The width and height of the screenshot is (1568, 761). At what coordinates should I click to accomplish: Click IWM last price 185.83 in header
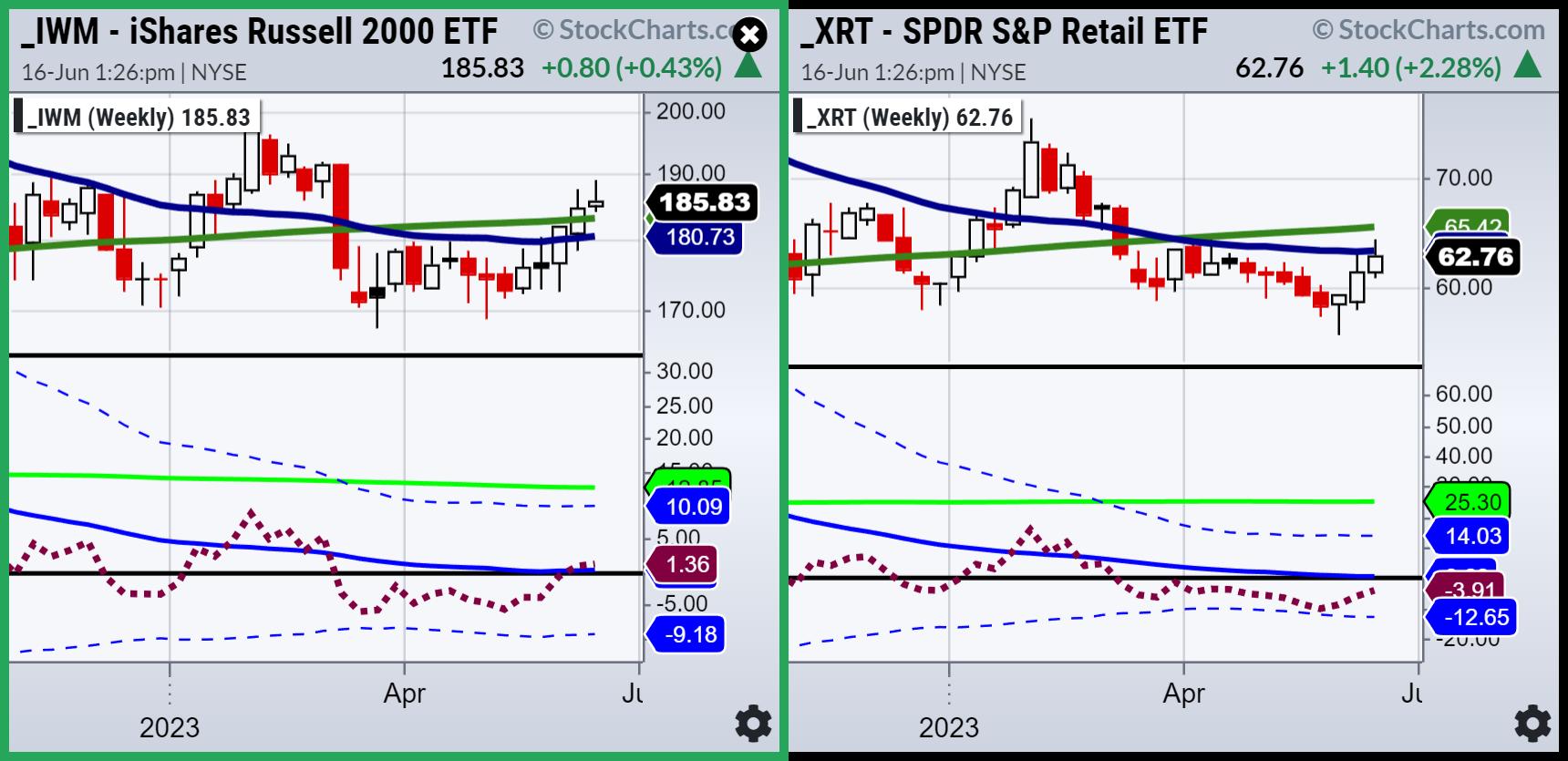point(482,67)
